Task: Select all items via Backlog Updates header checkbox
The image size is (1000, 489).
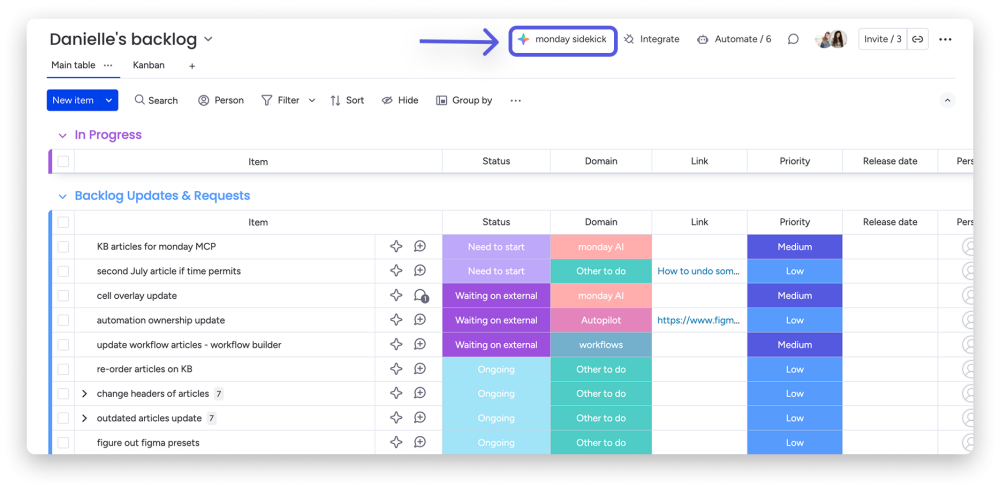Action: (63, 222)
